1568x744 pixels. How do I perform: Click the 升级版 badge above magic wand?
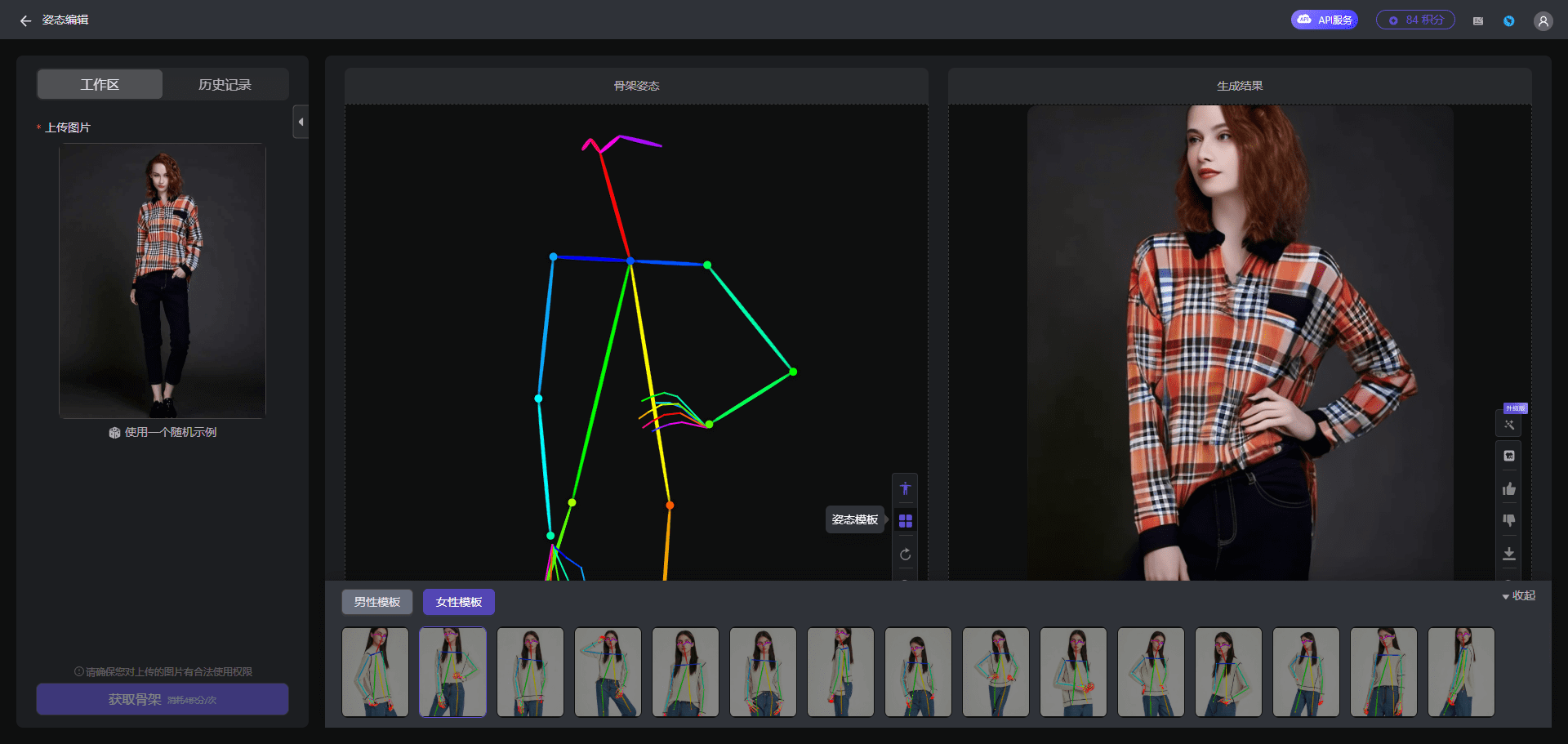coord(1516,408)
